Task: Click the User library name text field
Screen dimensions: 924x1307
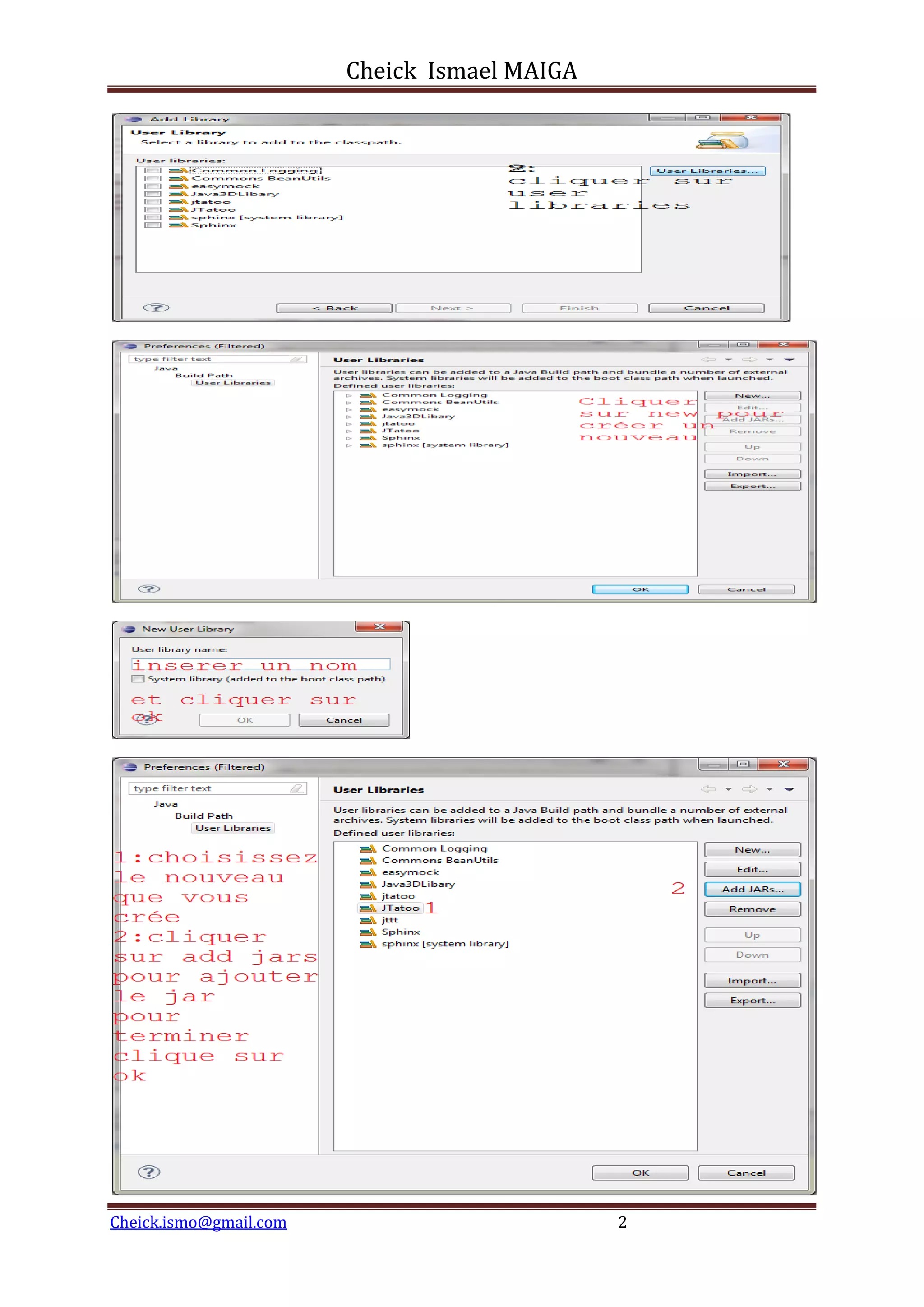Action: coord(261,664)
